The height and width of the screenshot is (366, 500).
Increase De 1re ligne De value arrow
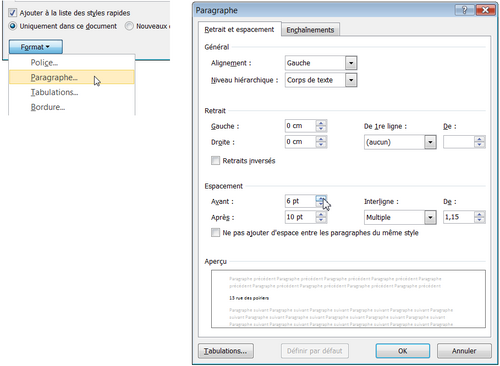click(x=479, y=139)
